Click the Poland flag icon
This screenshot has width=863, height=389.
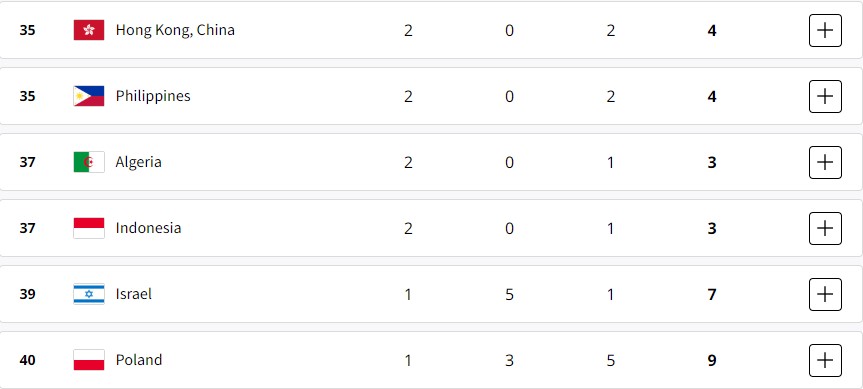tap(89, 360)
